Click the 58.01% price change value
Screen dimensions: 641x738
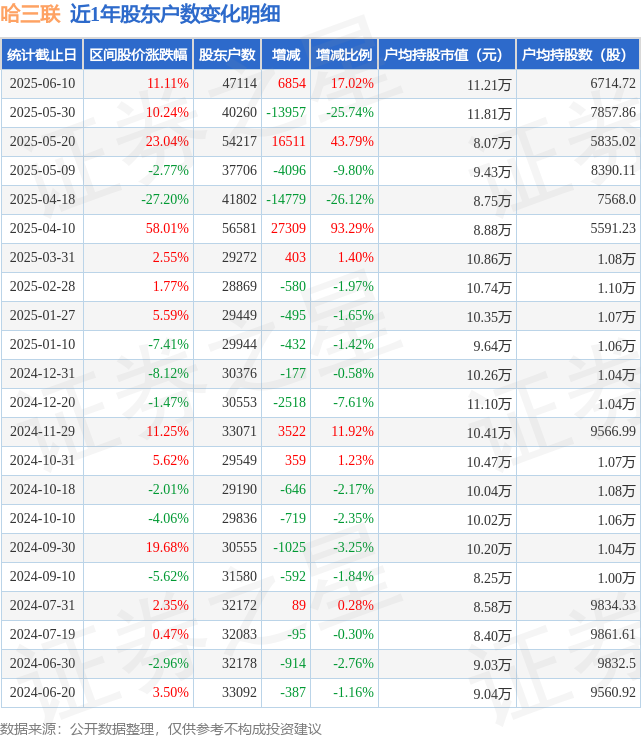point(167,228)
